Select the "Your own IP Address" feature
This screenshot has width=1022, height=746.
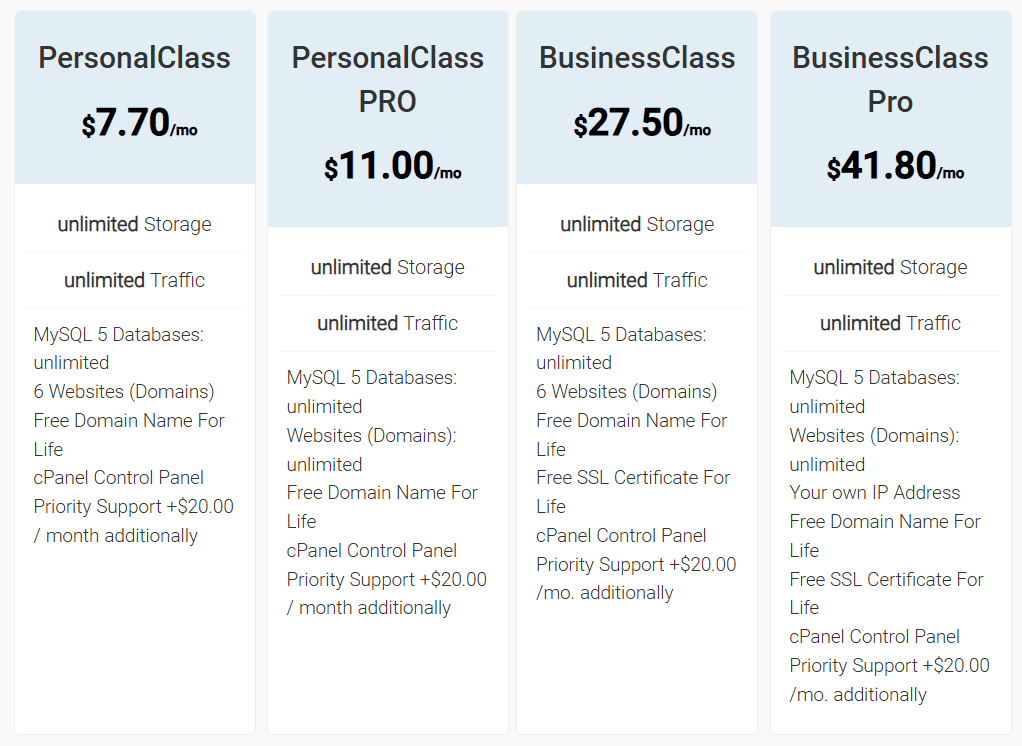[x=874, y=492]
